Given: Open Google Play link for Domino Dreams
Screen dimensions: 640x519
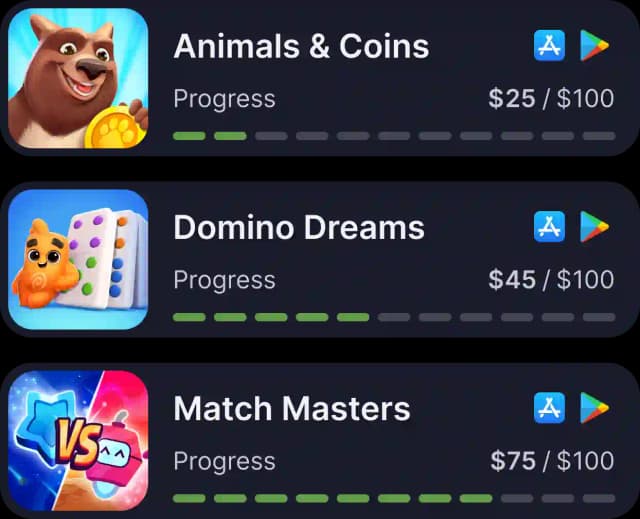Looking at the screenshot, I should point(594,226).
